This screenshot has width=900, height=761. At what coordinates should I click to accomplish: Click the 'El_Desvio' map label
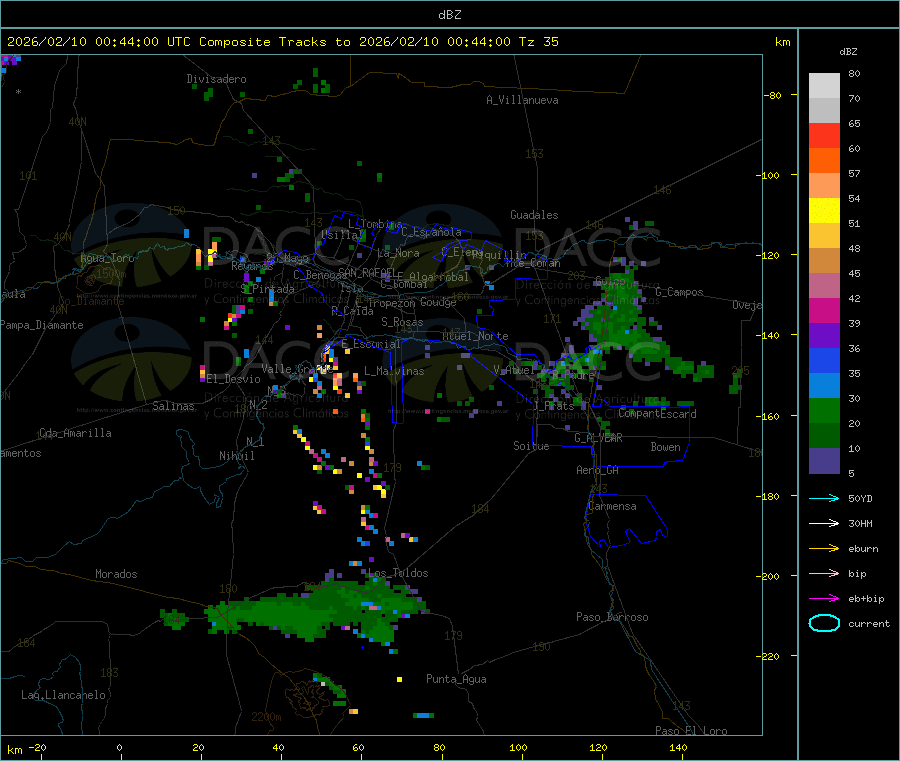point(234,379)
